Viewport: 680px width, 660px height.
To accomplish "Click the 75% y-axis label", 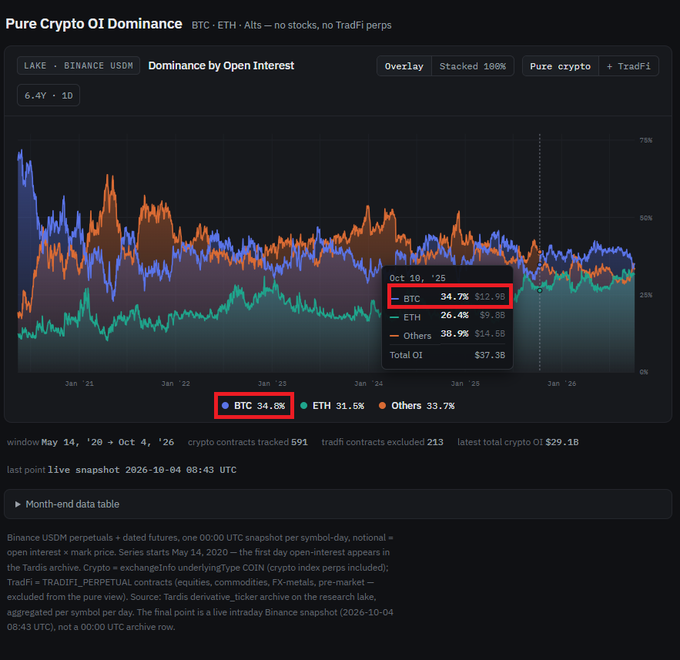I will point(645,140).
